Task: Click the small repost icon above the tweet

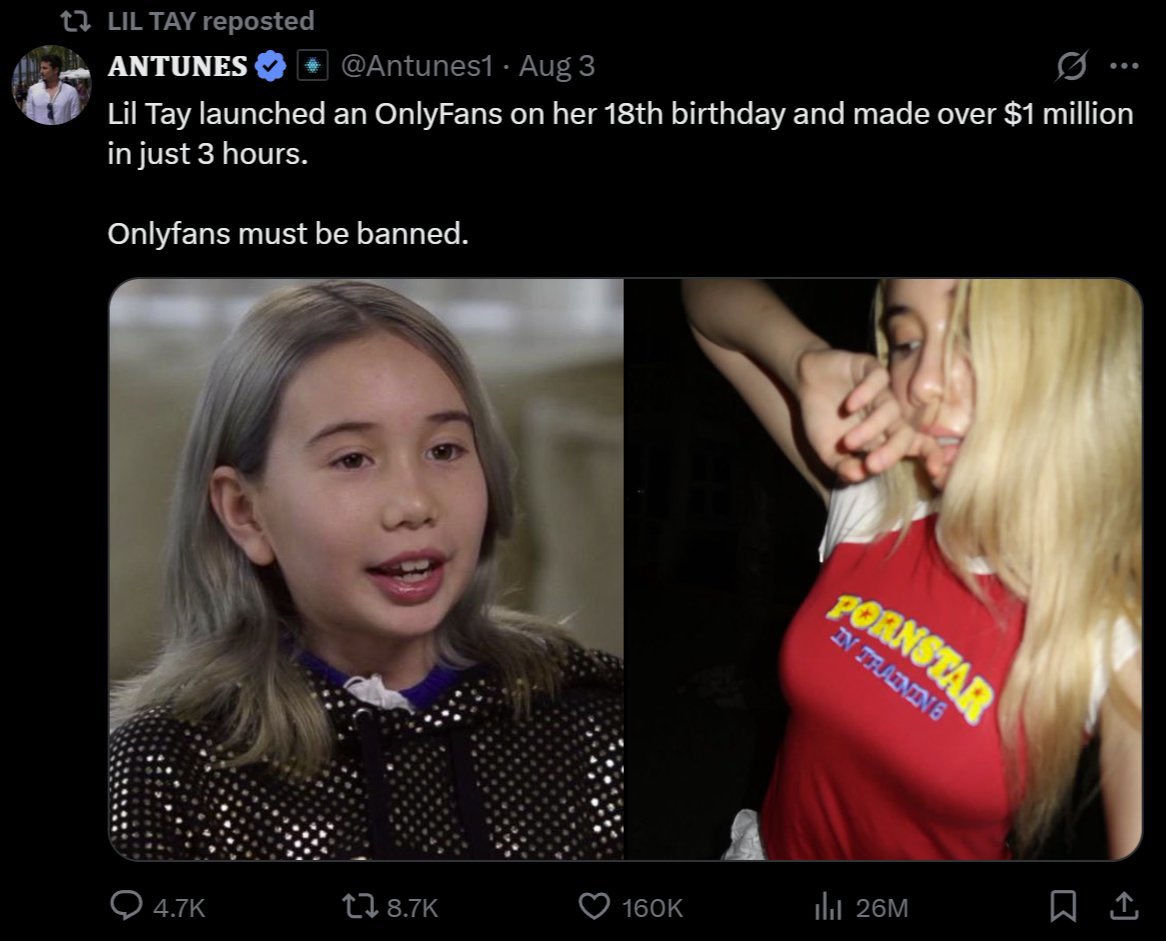Action: click(x=75, y=22)
